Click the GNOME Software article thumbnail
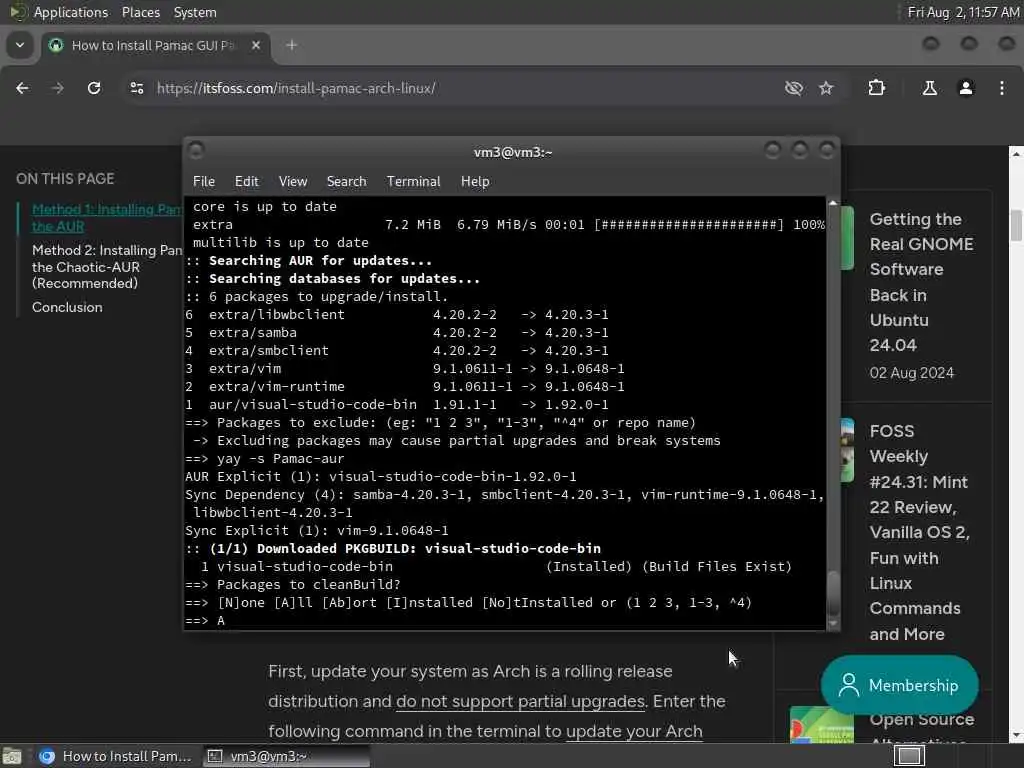Screen dimensions: 1024x768 coord(847,238)
